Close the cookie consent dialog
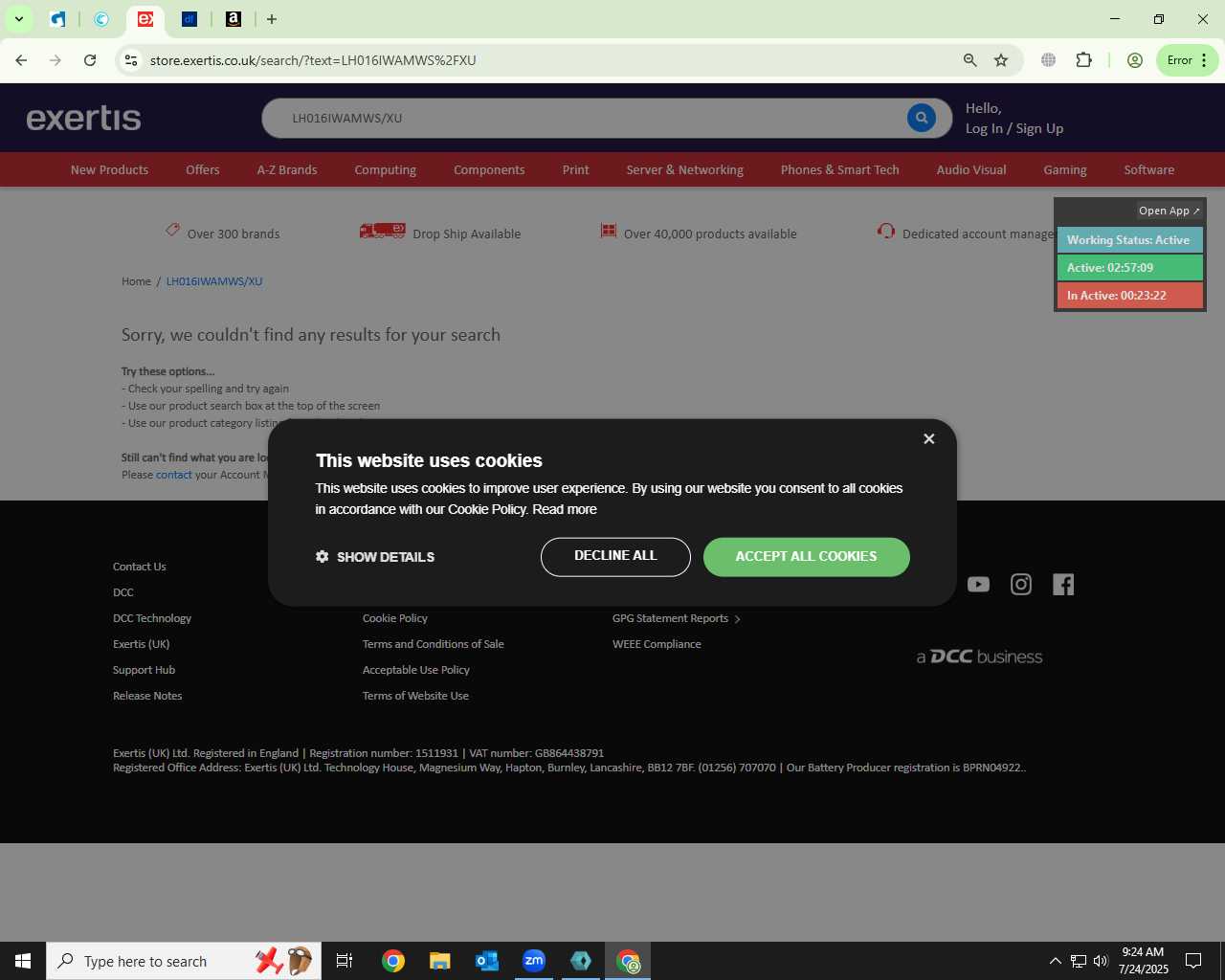Image resolution: width=1225 pixels, height=980 pixels. (928, 438)
